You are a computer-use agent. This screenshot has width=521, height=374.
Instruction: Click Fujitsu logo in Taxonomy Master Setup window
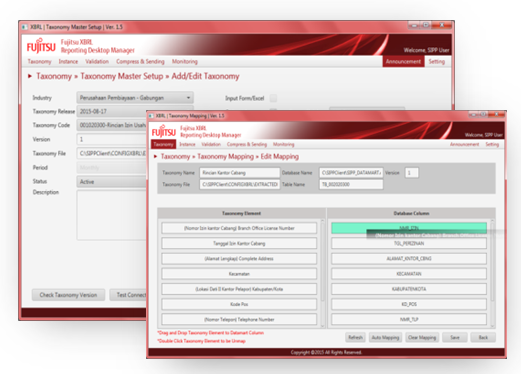pyautogui.click(x=41, y=47)
